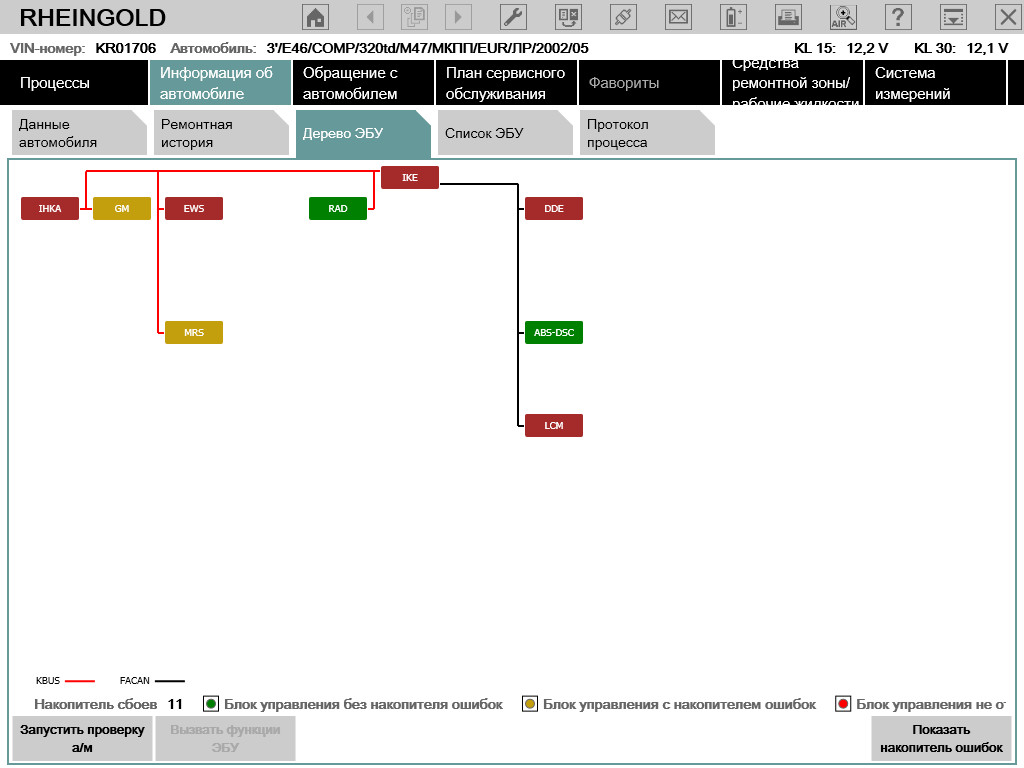Select the ABS-DSC control unit node

pyautogui.click(x=554, y=332)
